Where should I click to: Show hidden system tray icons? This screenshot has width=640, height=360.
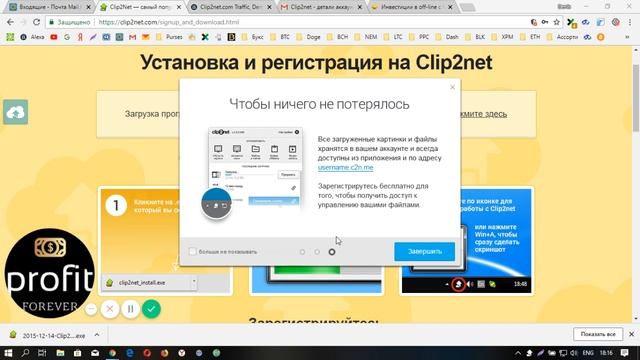pyautogui.click(x=518, y=353)
